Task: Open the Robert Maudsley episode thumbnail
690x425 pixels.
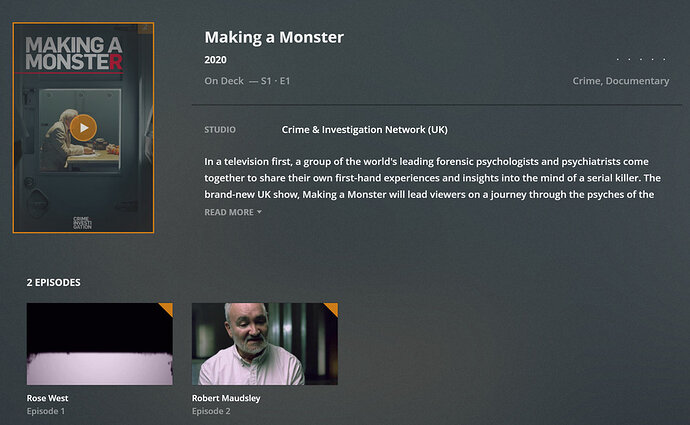Action: pos(265,344)
